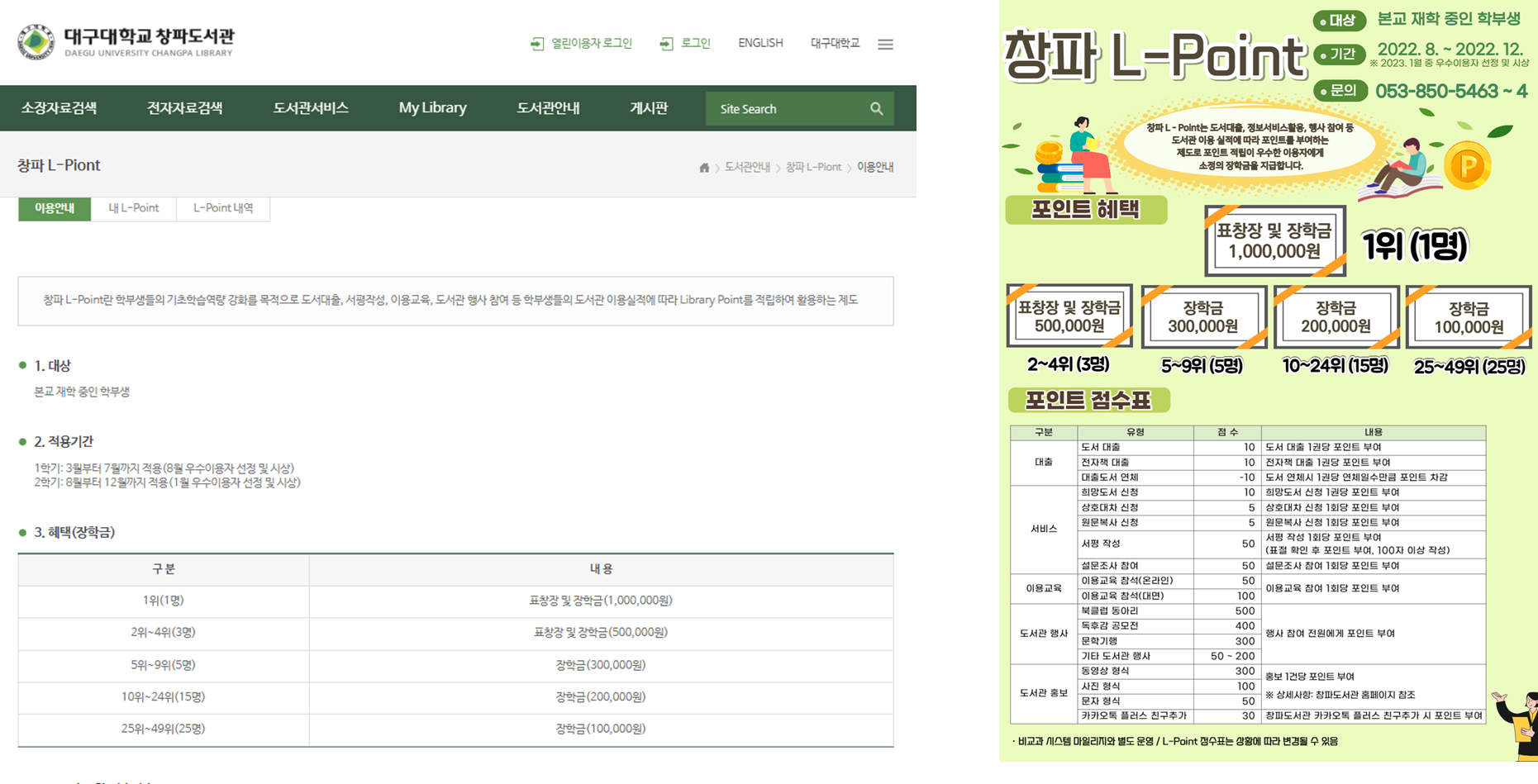Click the '25위~49위(25명)' table cell
1538x784 pixels.
click(164, 729)
